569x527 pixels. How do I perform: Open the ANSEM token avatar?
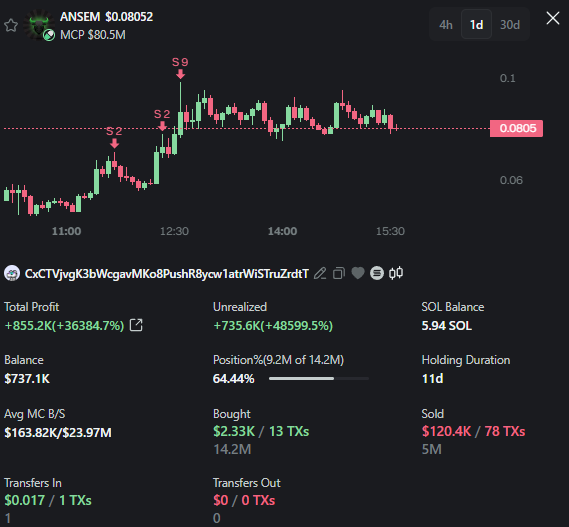tap(38, 24)
